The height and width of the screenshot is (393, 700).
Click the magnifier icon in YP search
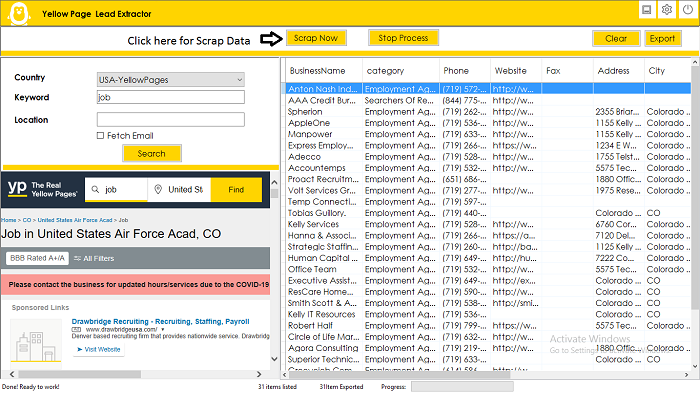(x=95, y=189)
